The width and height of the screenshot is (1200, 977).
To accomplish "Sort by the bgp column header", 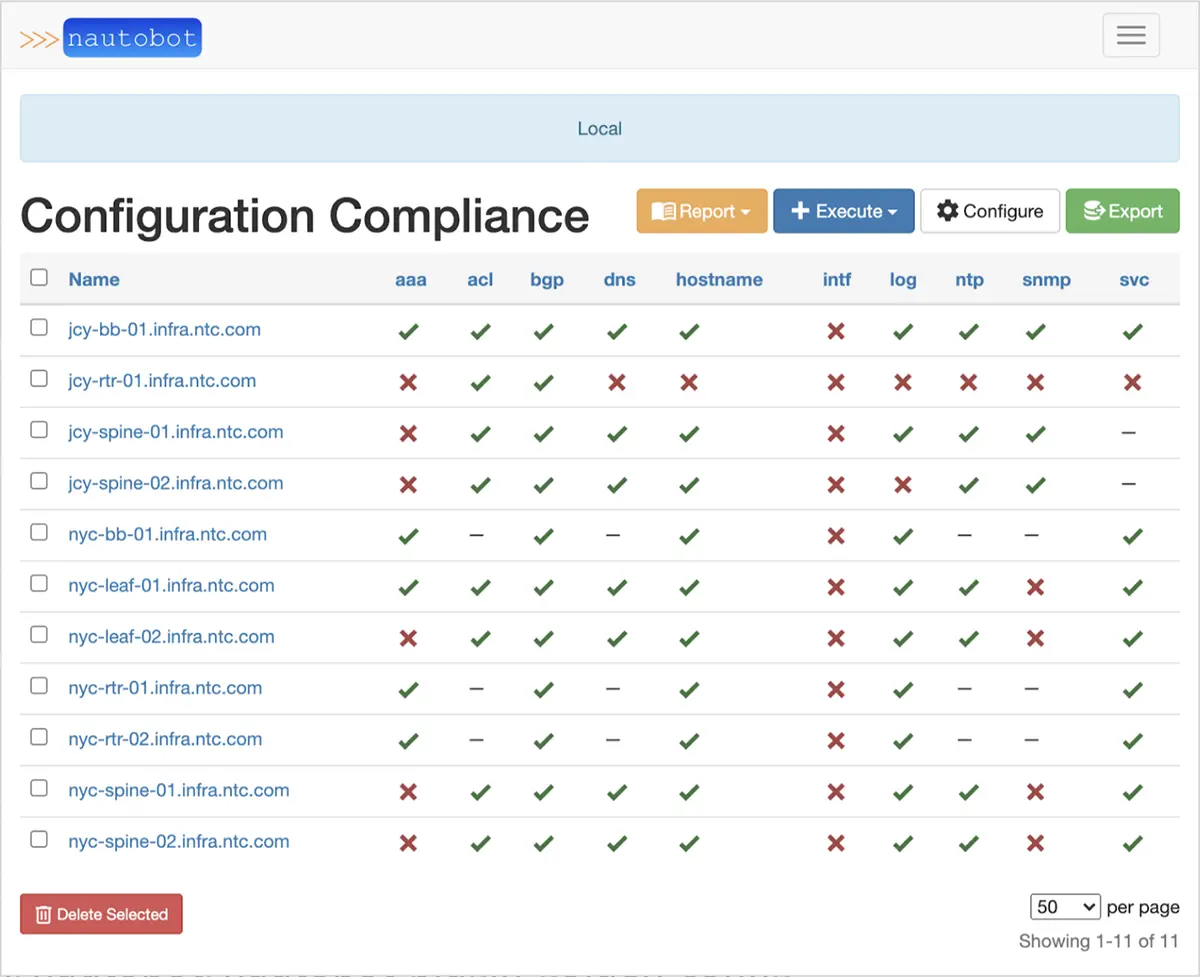I will (547, 280).
